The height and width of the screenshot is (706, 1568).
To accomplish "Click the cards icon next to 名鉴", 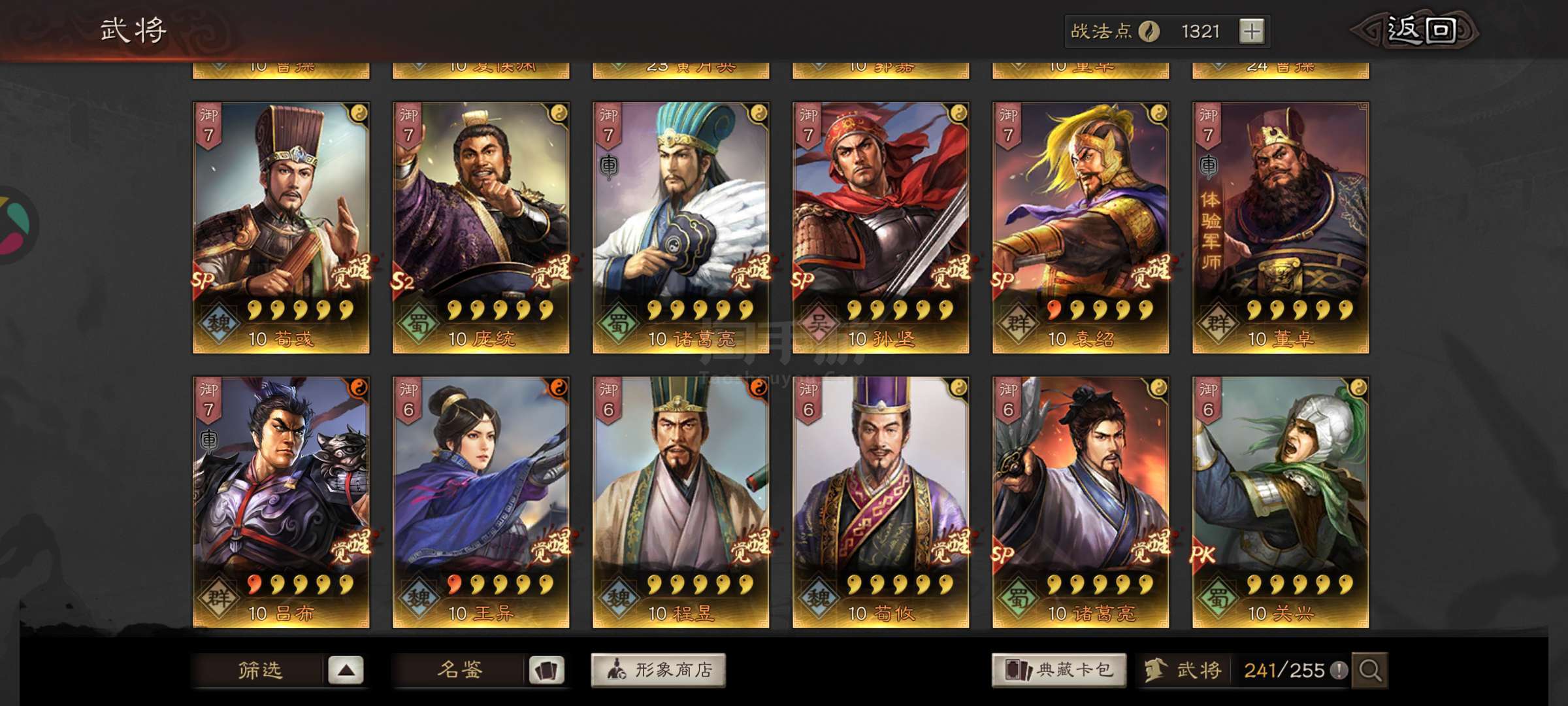I will pos(546,670).
